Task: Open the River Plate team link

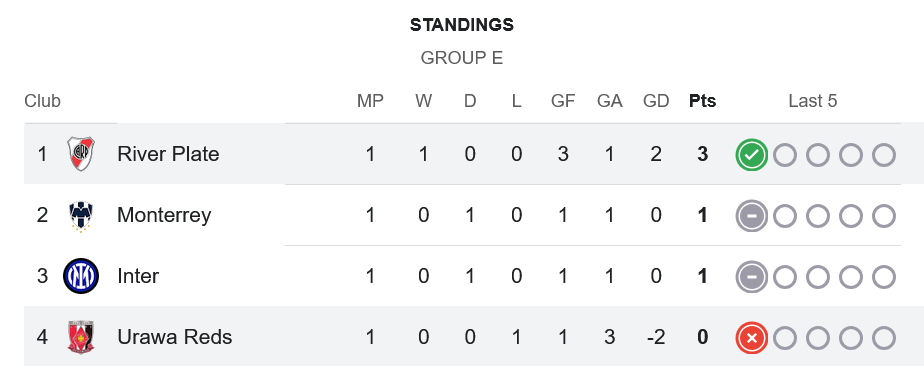Action: click(168, 154)
